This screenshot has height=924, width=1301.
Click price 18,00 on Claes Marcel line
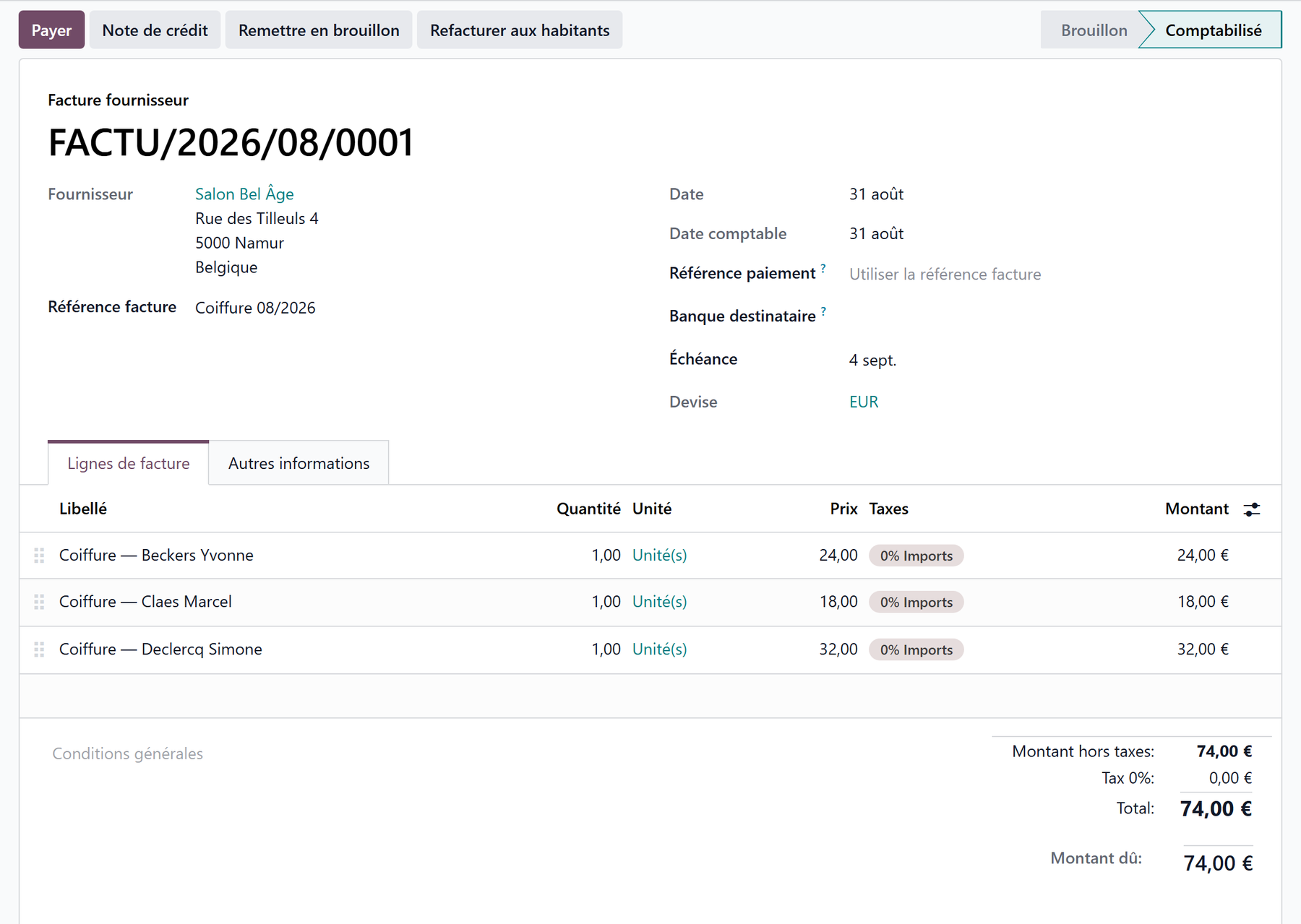[838, 601]
